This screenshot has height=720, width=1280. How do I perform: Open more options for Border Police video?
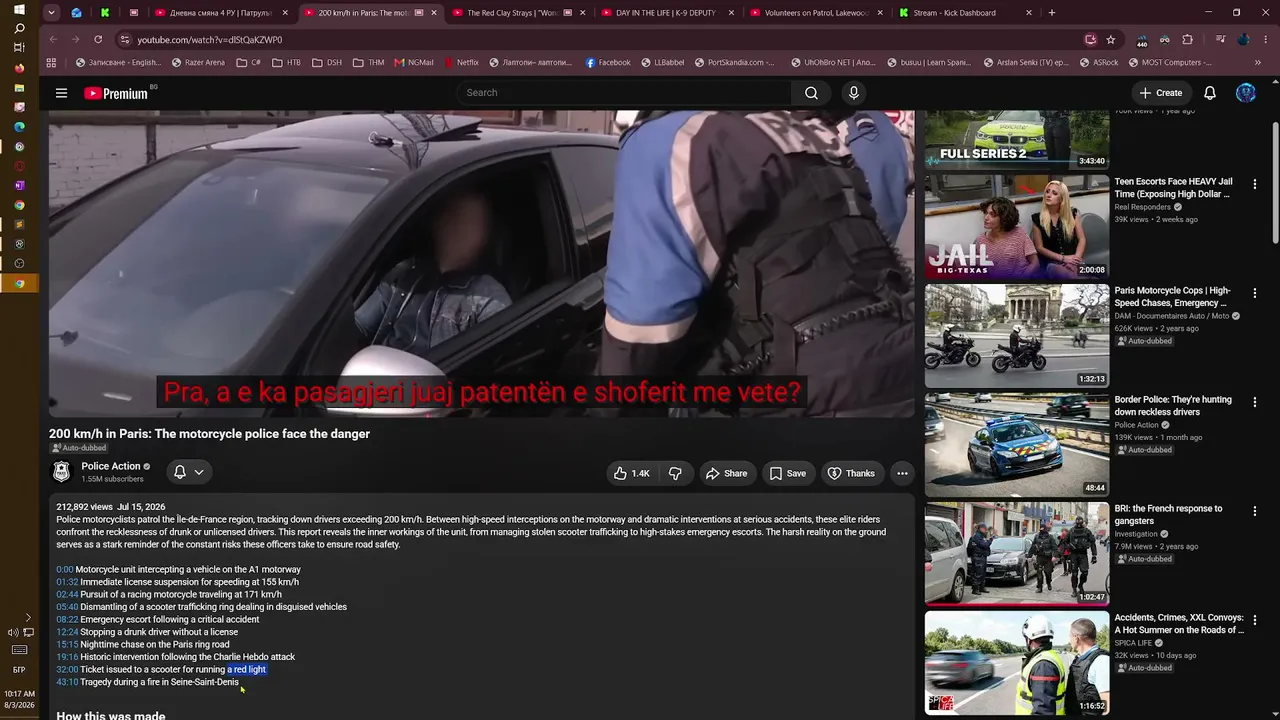coord(1255,402)
